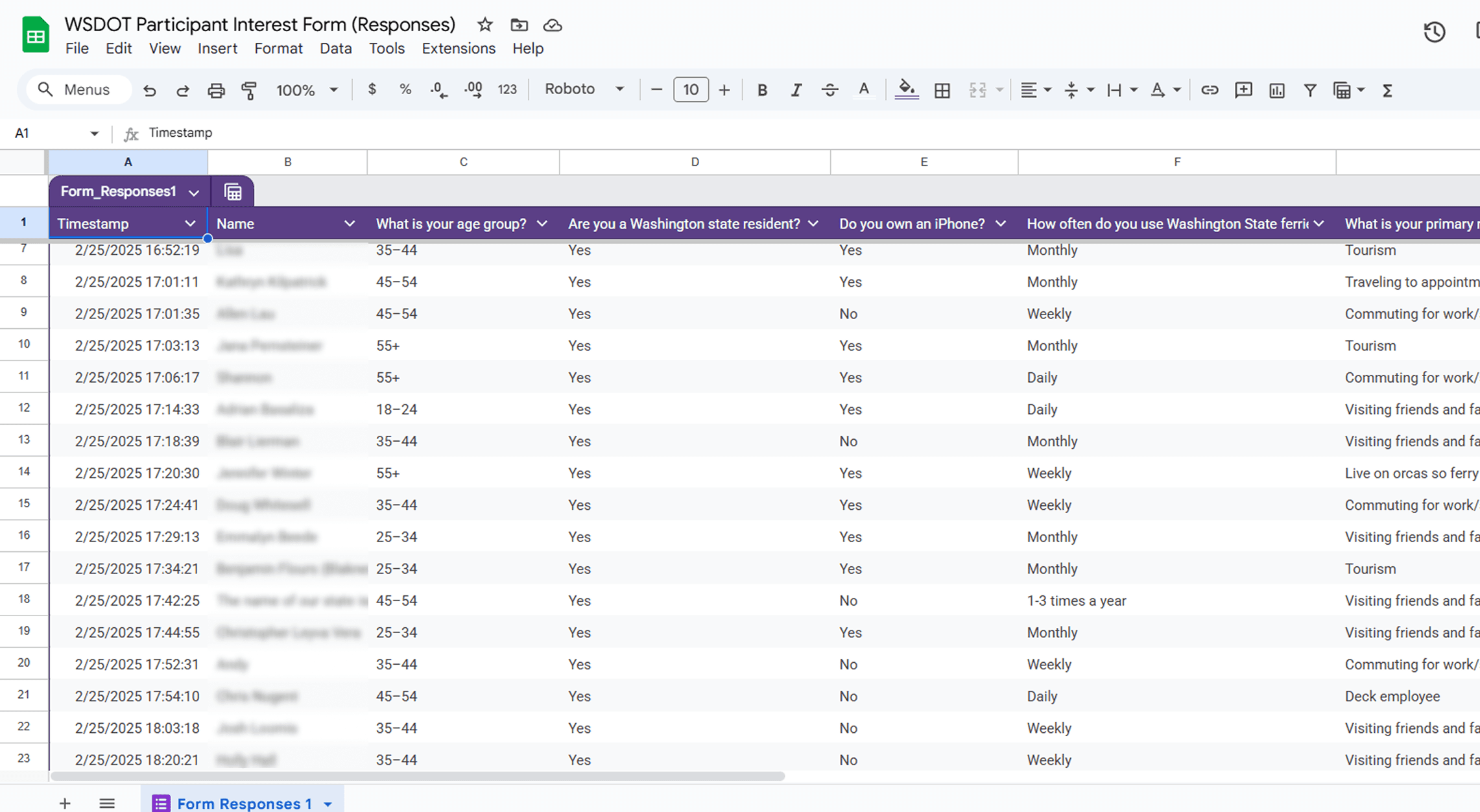Insert a comment
The height and width of the screenshot is (812, 1480).
click(1243, 90)
